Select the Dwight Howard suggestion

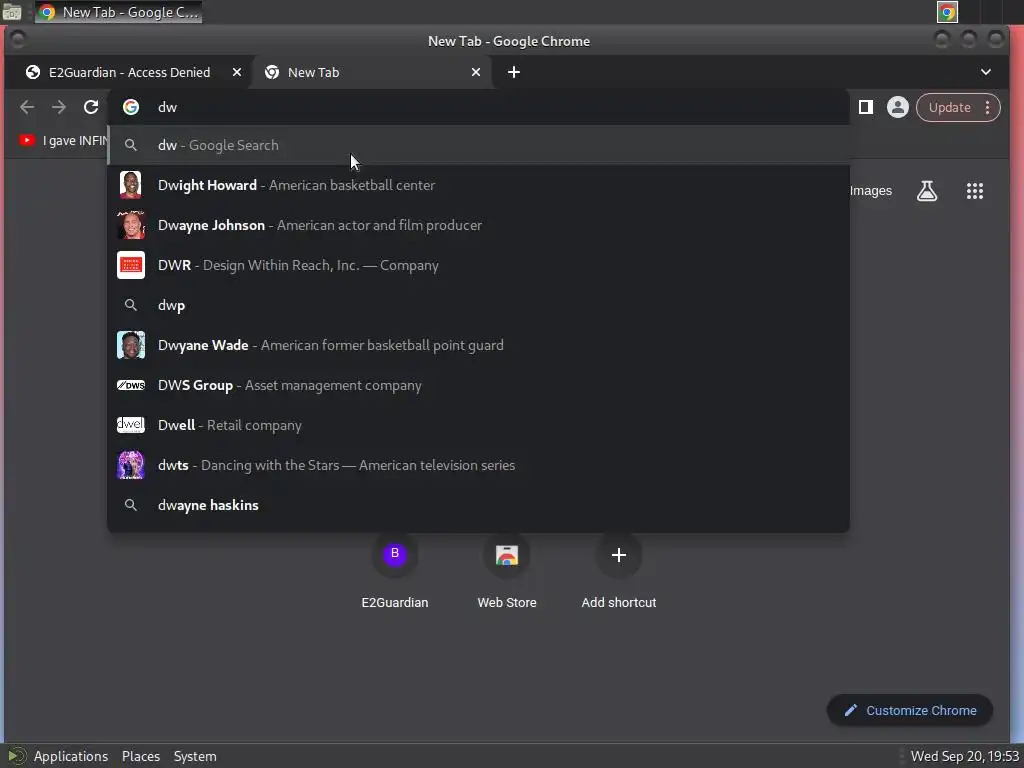point(478,185)
